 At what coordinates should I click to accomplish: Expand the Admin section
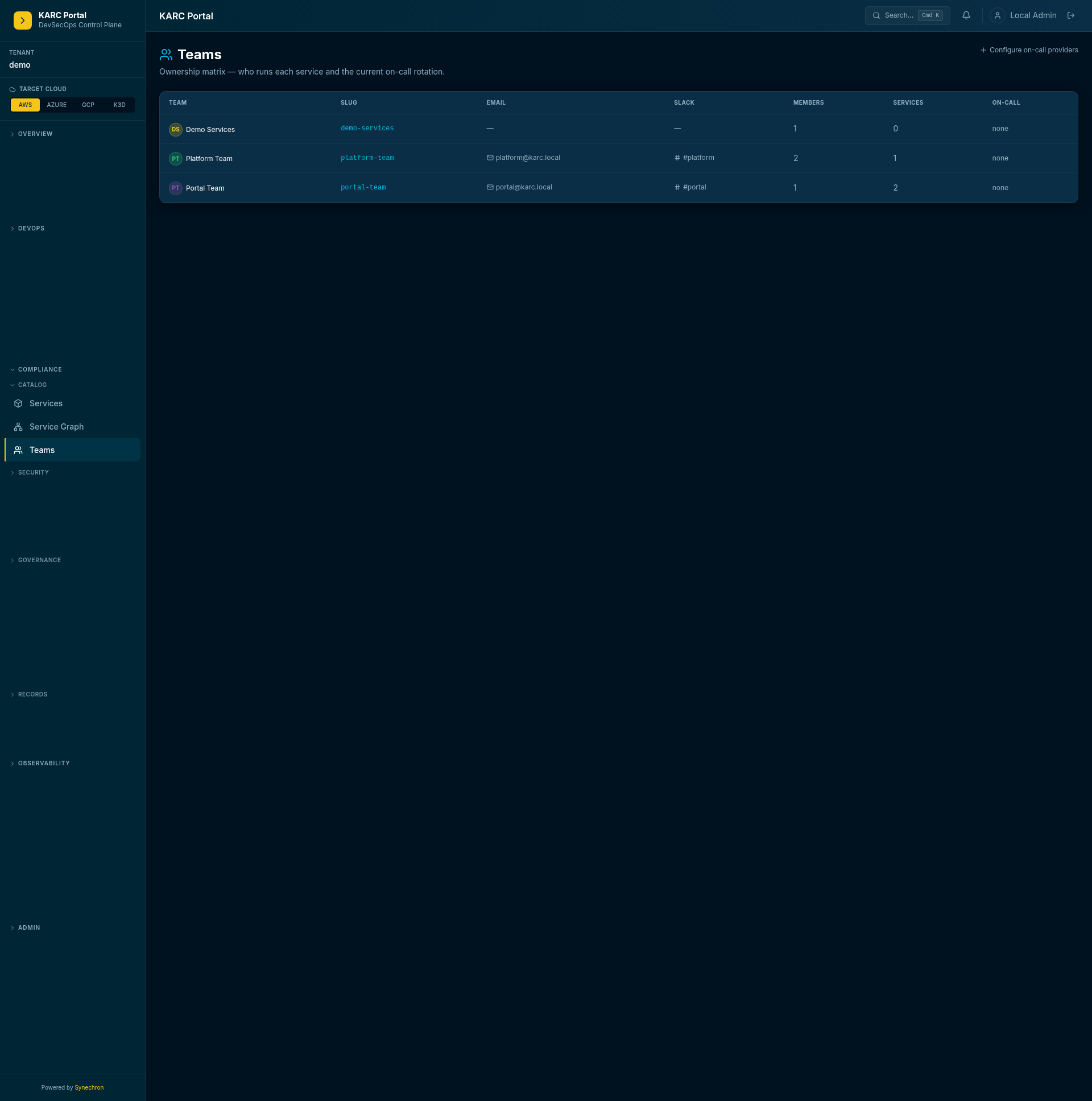[25, 929]
